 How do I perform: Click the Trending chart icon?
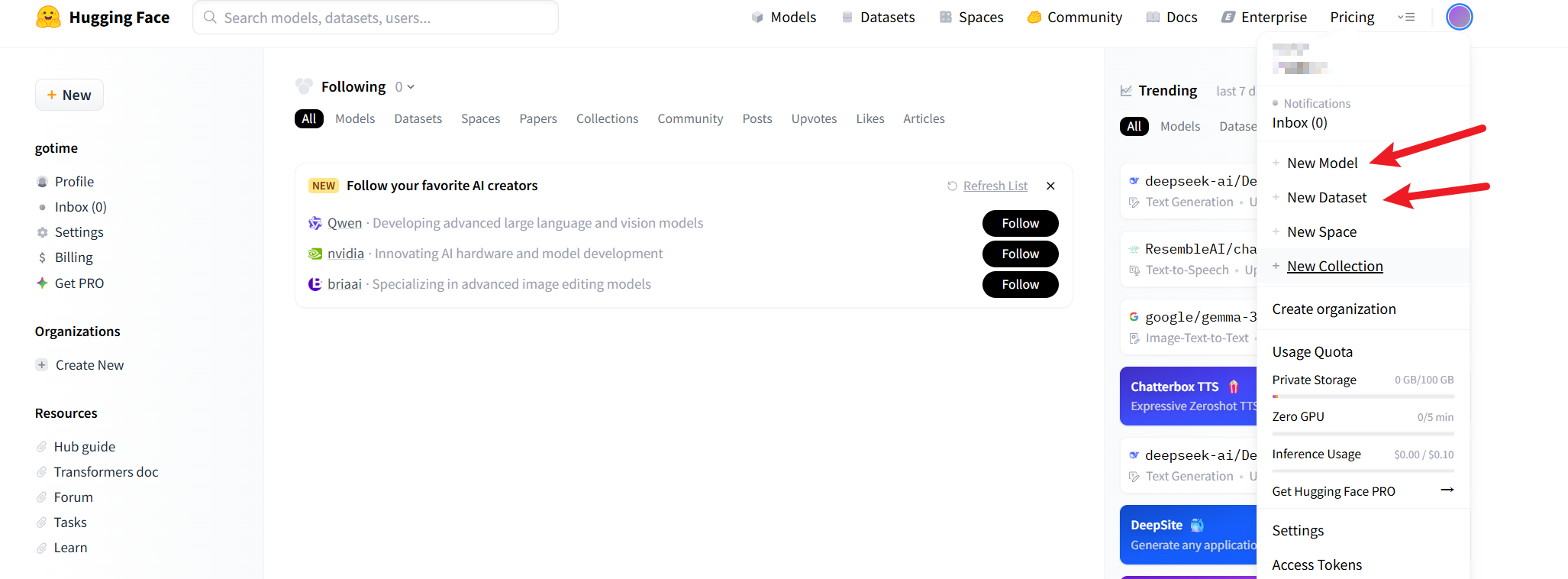pos(1126,90)
